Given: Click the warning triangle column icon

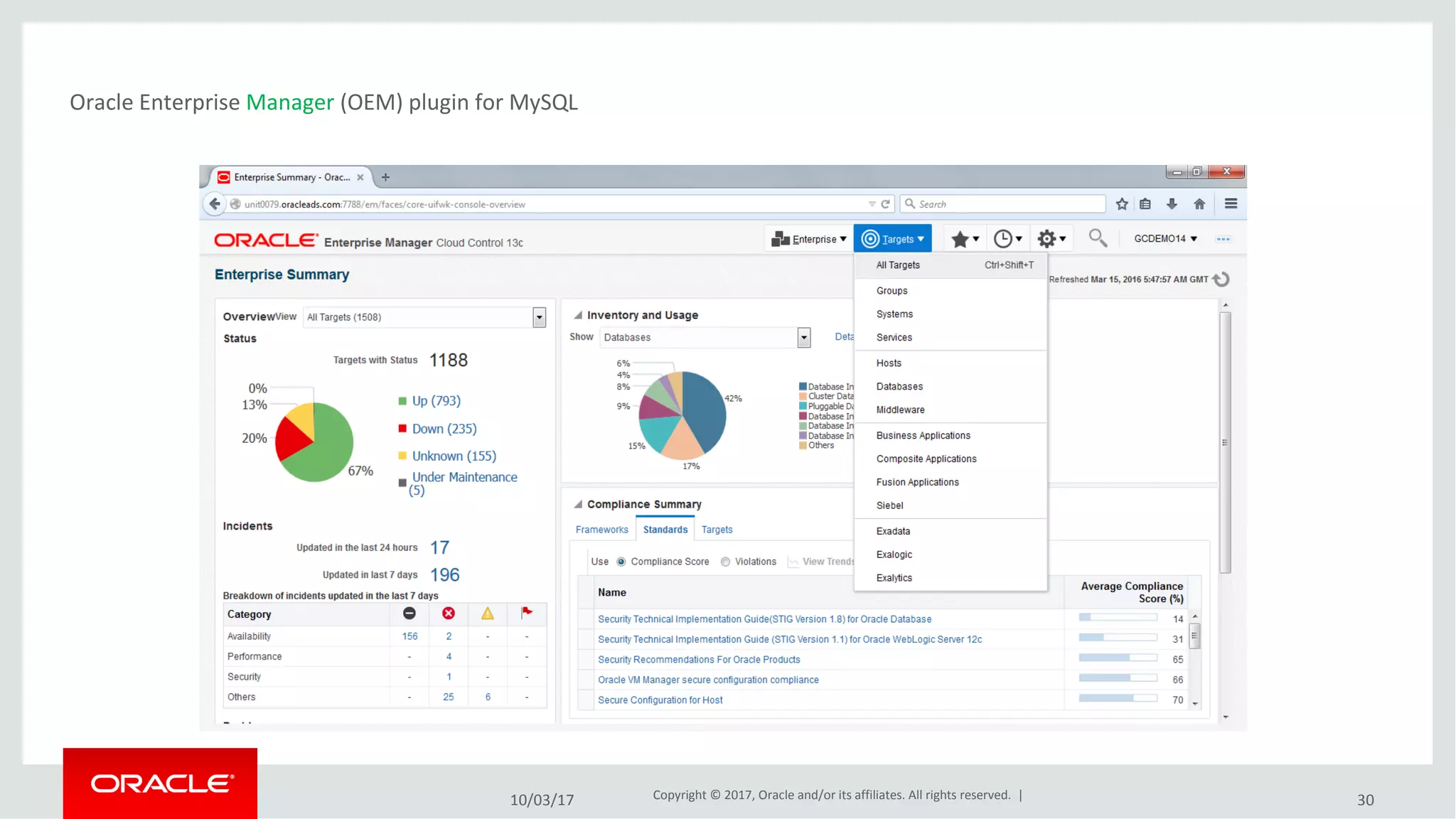Looking at the screenshot, I should 488,614.
